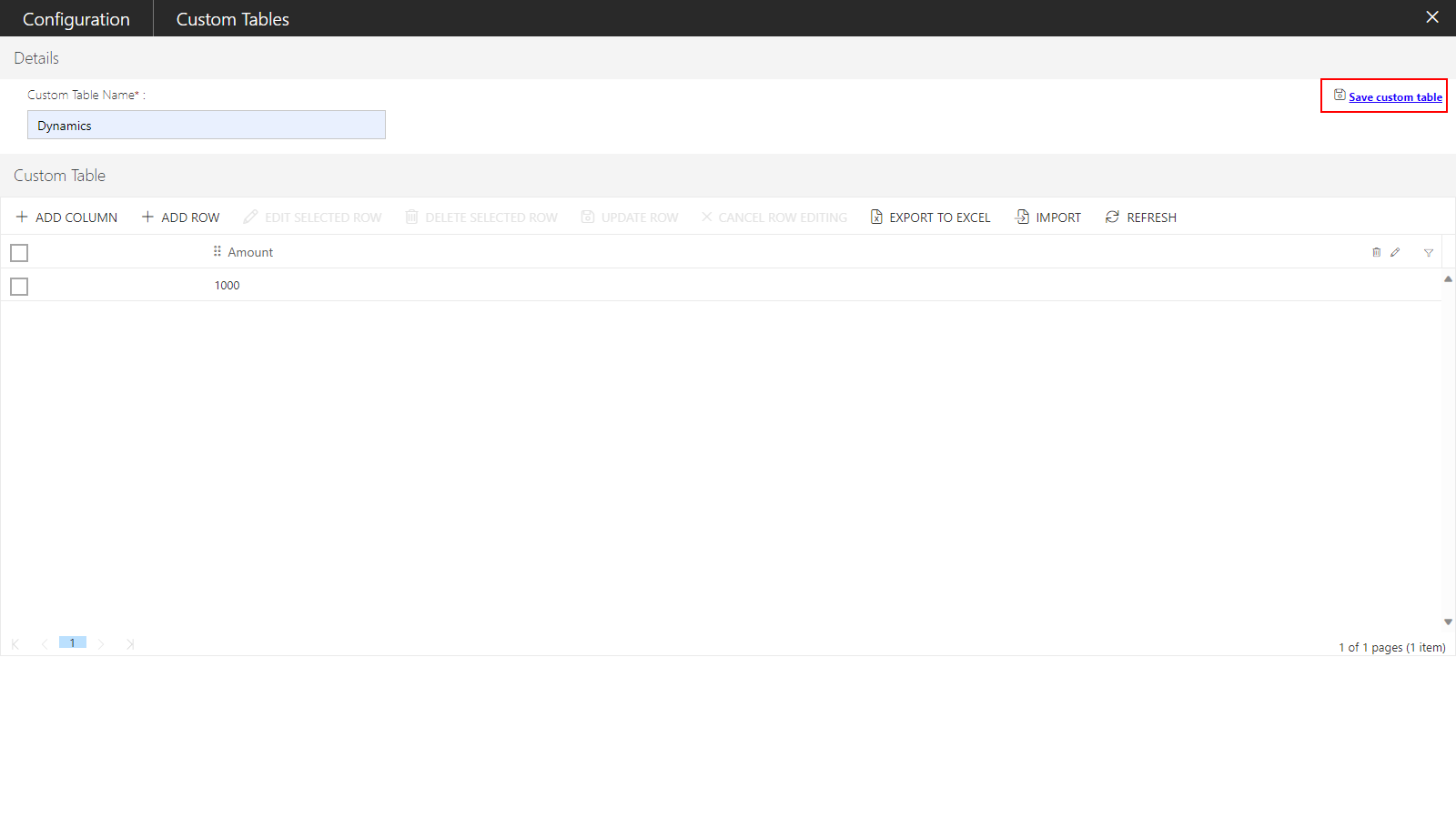Open the filter for the Amount column
Viewport: 1456px width, 819px height.
(x=1429, y=253)
